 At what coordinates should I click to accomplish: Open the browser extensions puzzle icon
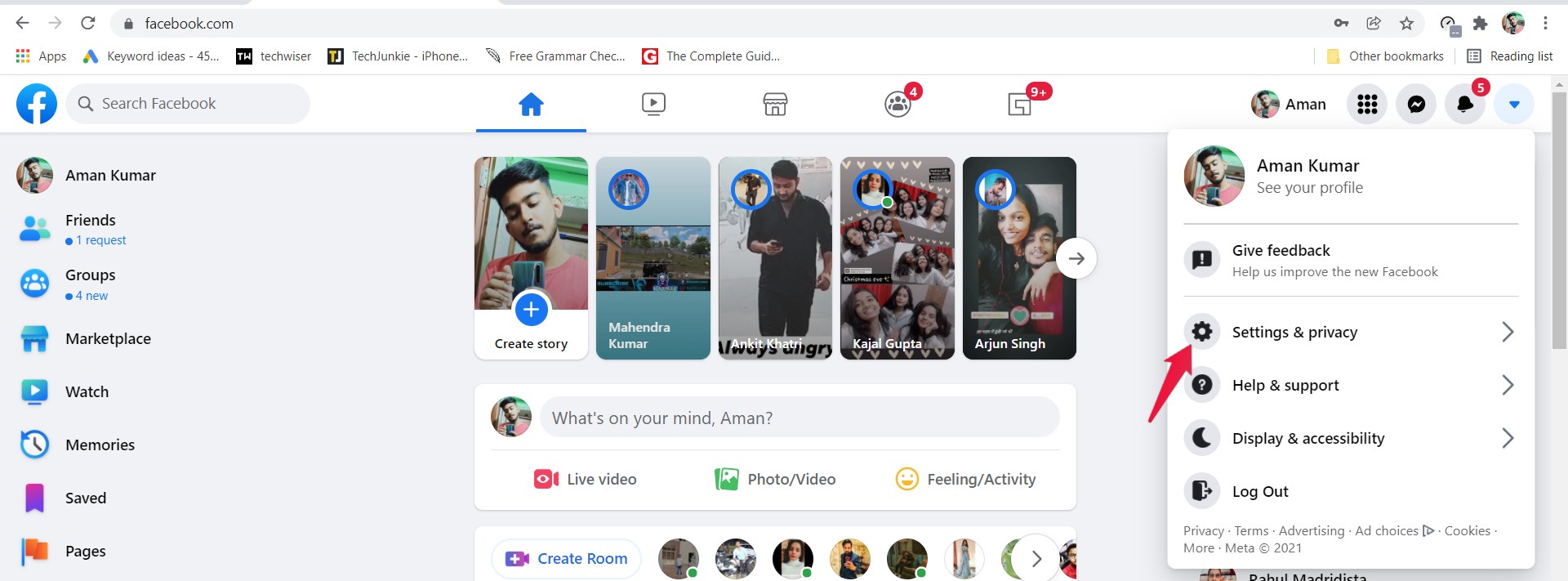pos(1480,23)
